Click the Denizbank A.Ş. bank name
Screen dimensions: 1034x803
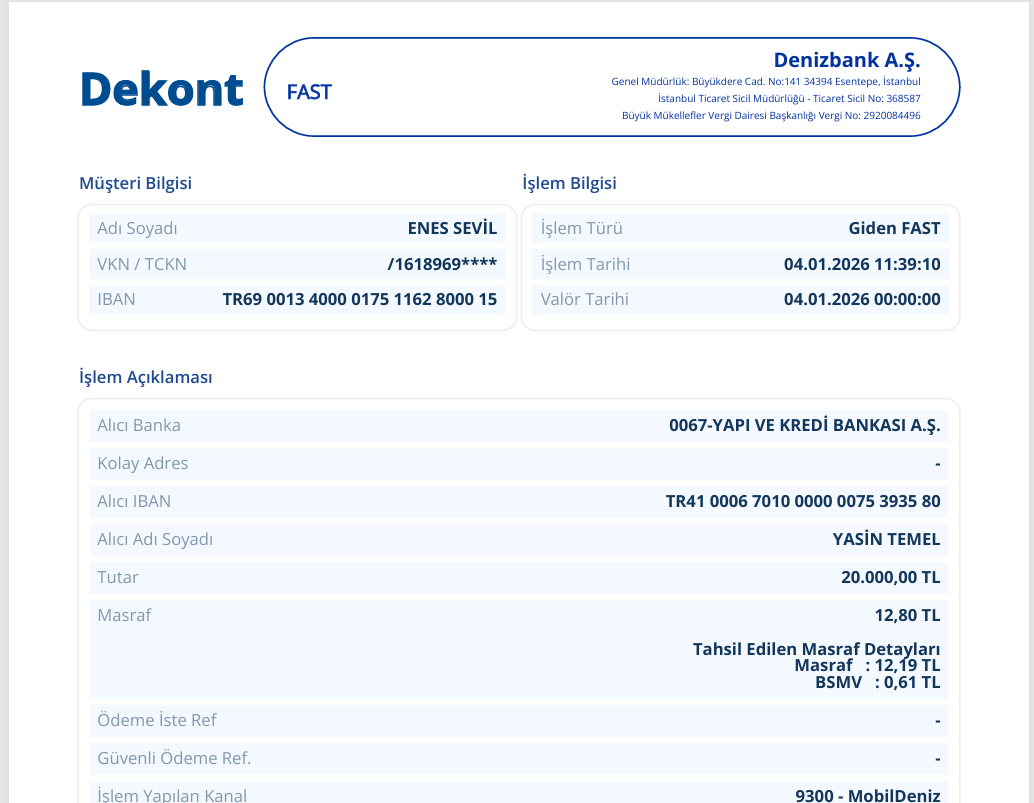(x=847, y=60)
